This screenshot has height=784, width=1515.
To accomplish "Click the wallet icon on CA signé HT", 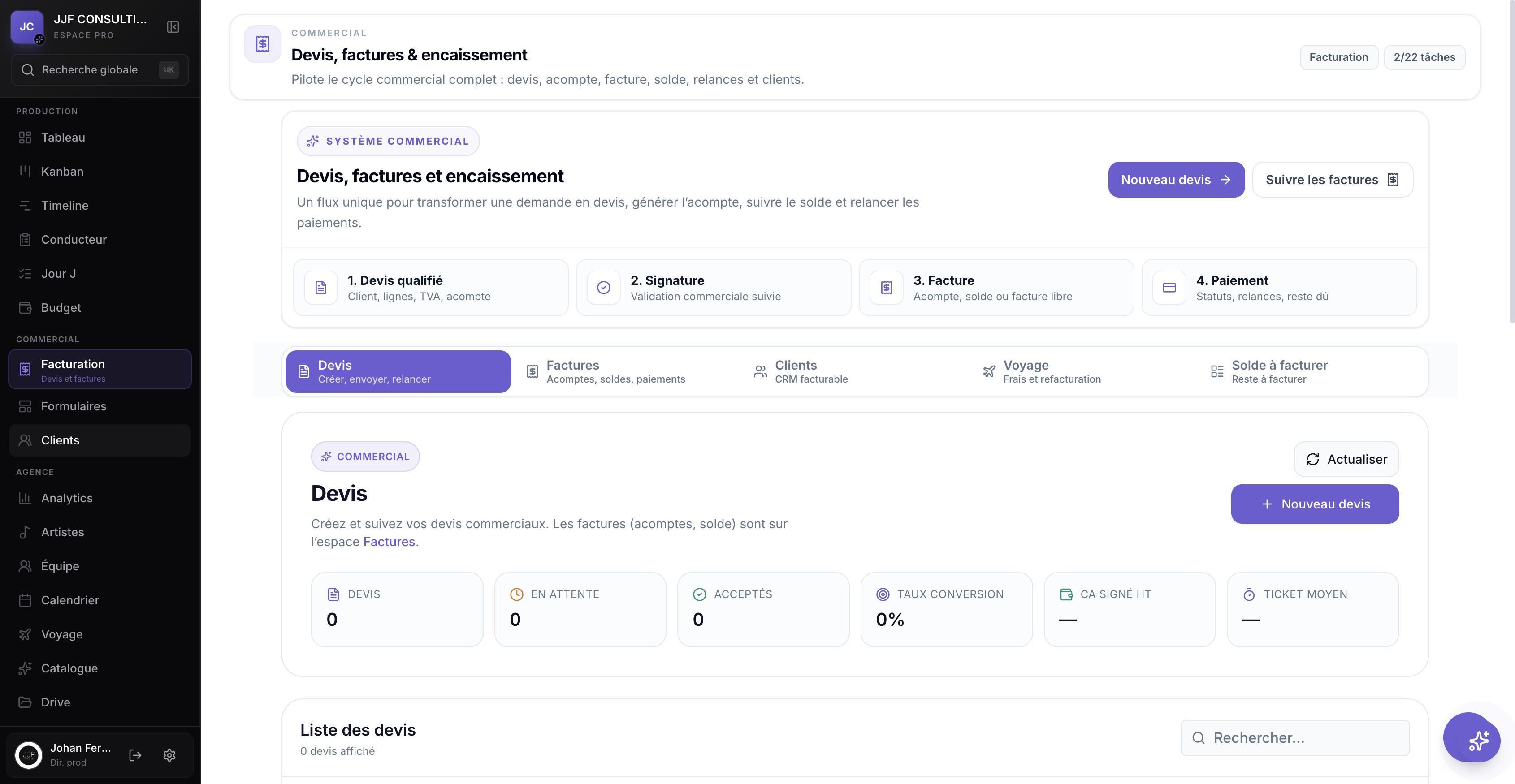I will tap(1066, 594).
